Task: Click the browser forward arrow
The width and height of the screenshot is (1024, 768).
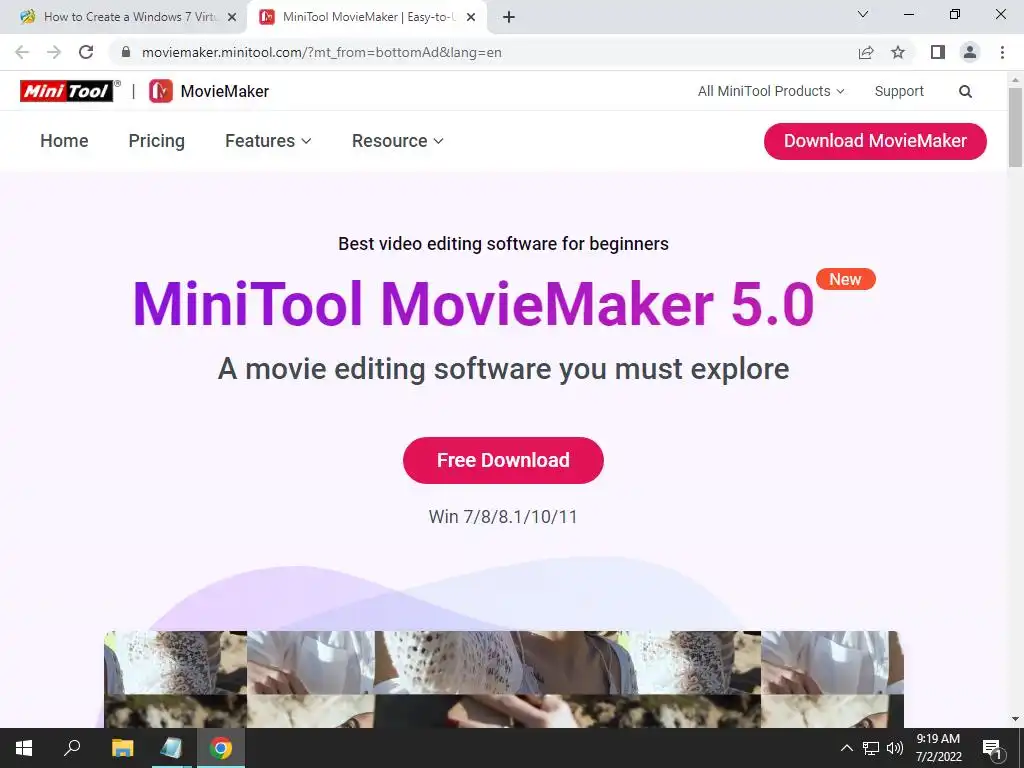Action: 54,52
